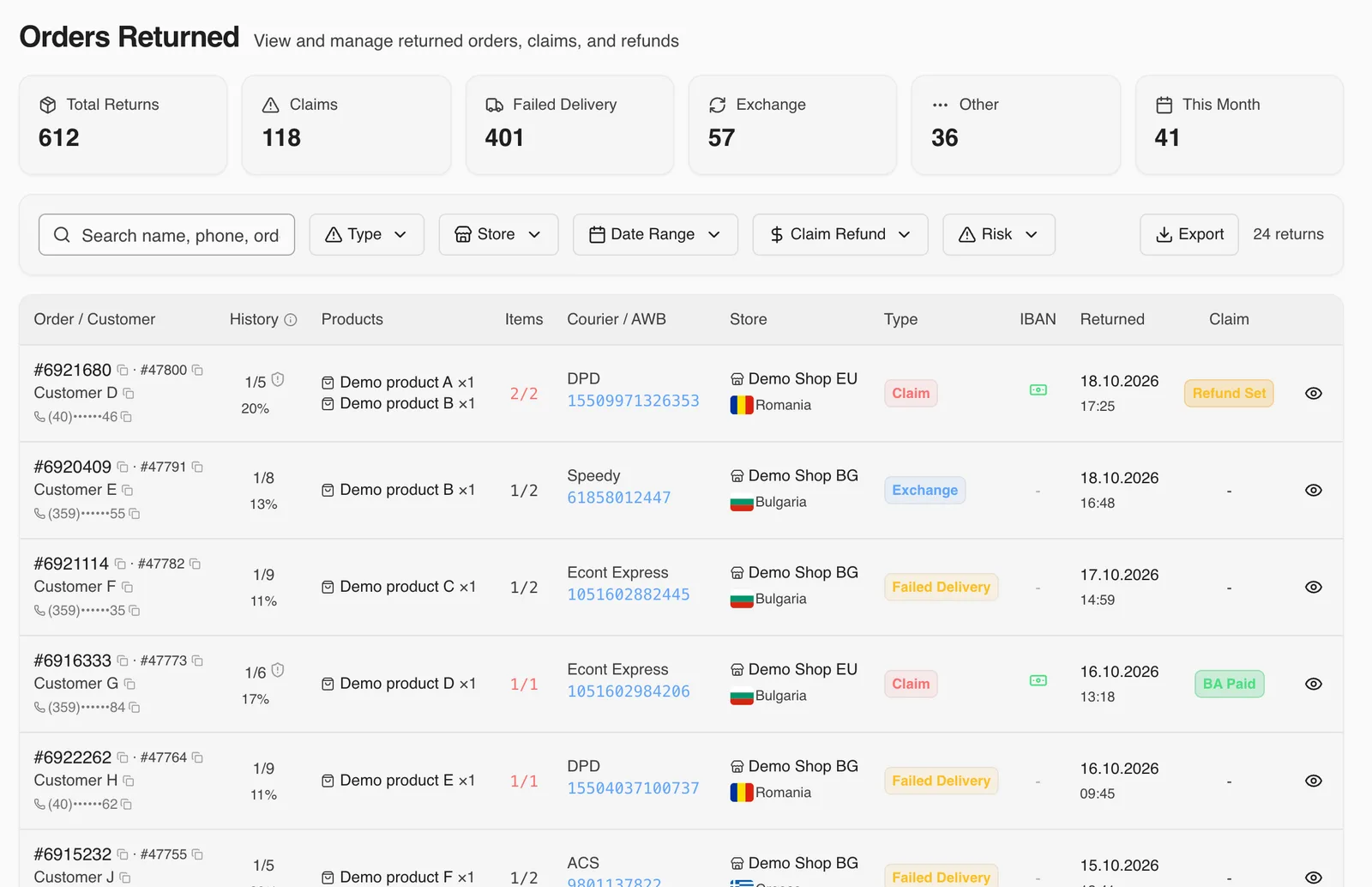1372x887 pixels.
Task: Copy Customer E name
Action: tap(128, 491)
